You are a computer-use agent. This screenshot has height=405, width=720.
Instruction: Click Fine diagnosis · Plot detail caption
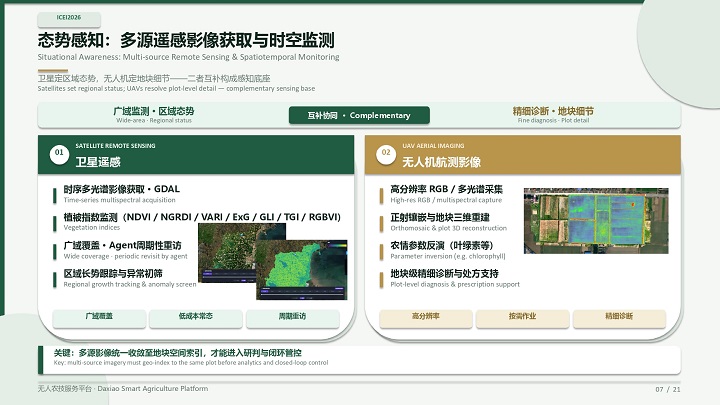553,120
